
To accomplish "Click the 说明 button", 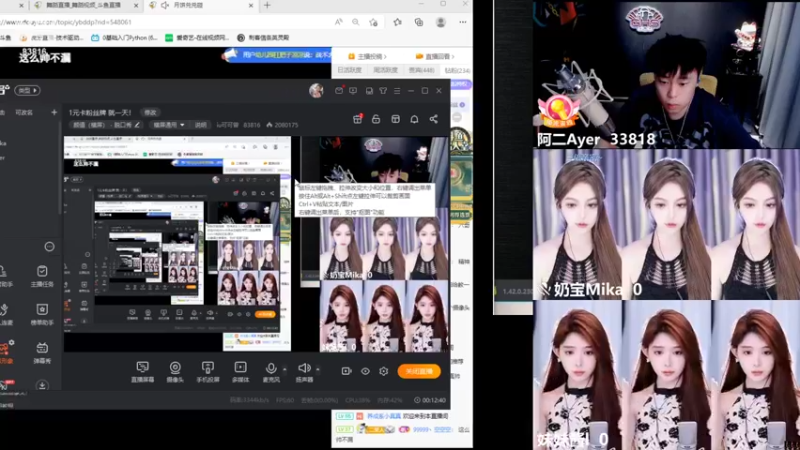I will coord(201,125).
